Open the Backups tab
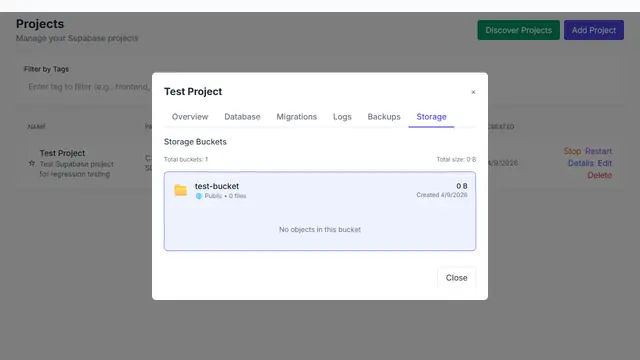This screenshot has height=360, width=640. coord(384,117)
